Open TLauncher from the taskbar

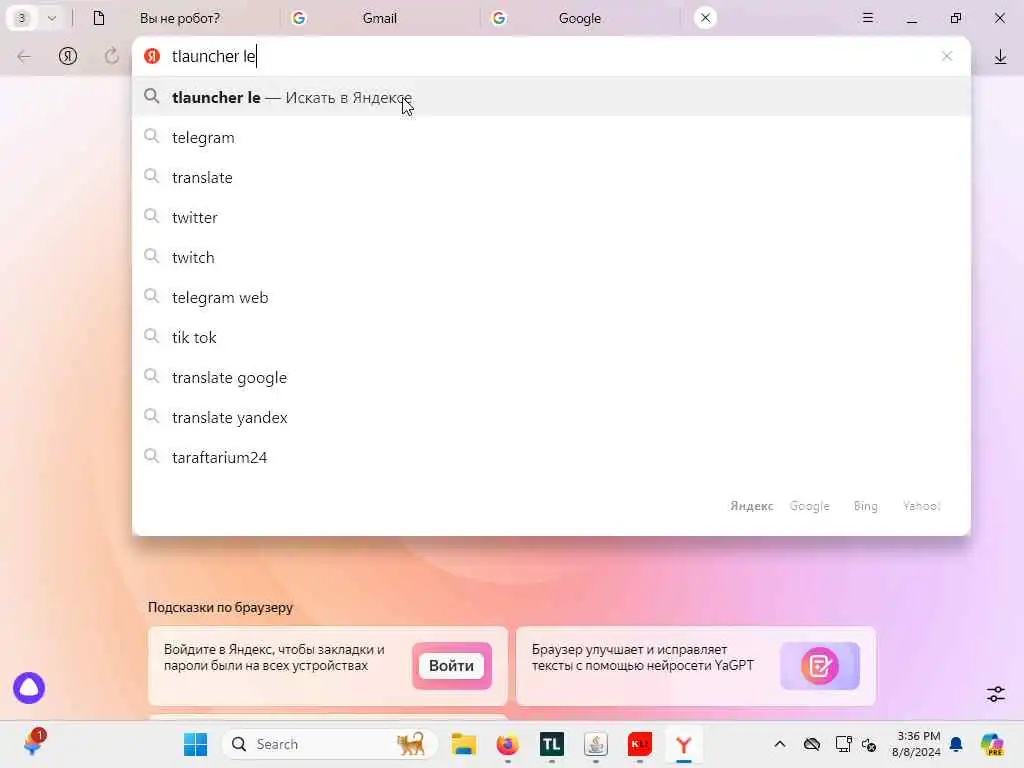552,744
